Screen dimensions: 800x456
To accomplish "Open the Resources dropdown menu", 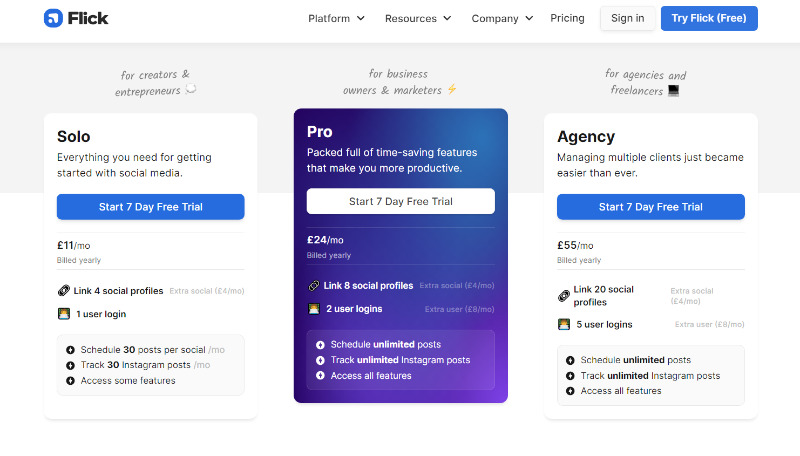I will (x=418, y=18).
